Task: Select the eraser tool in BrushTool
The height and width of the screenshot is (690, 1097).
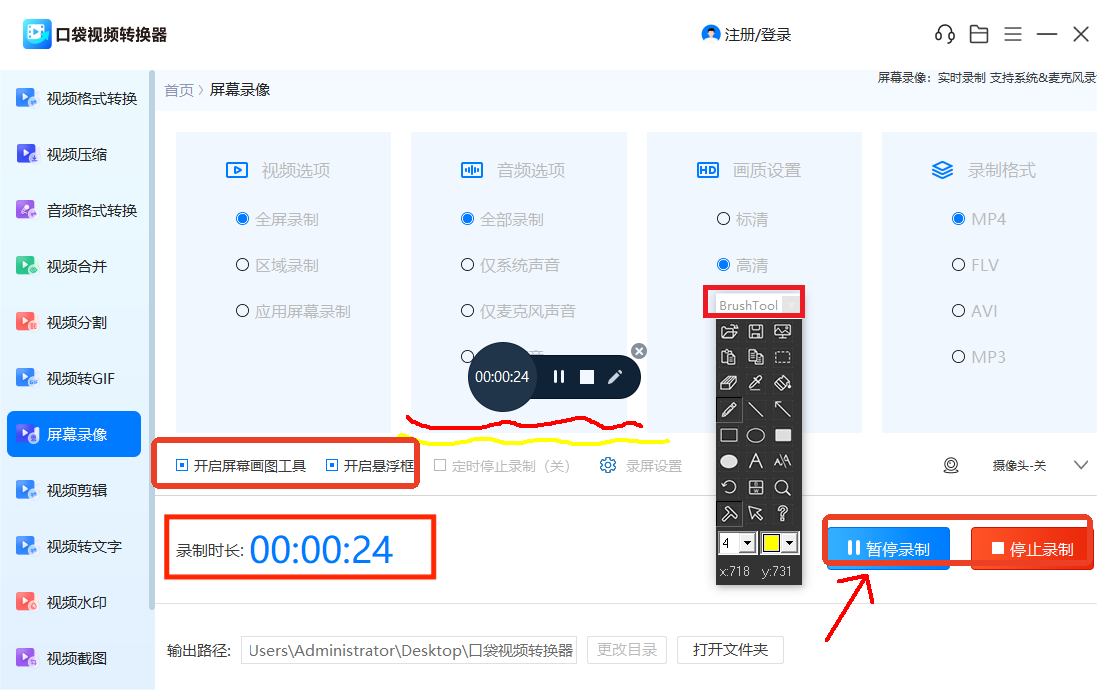Action: [x=729, y=383]
